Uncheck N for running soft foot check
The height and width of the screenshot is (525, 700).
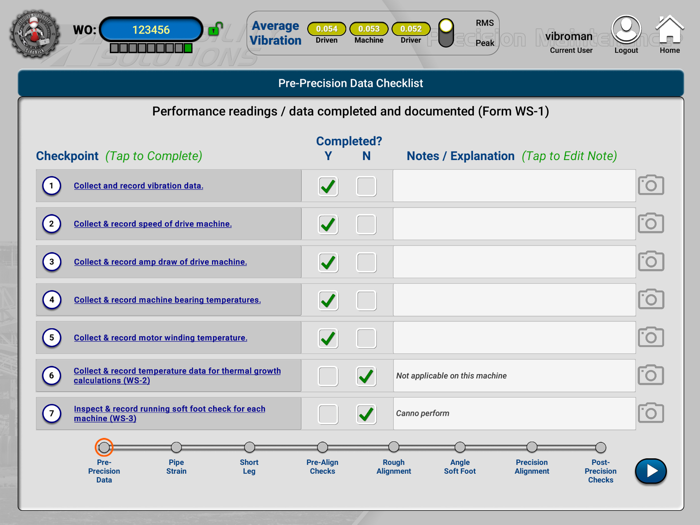[x=366, y=414]
